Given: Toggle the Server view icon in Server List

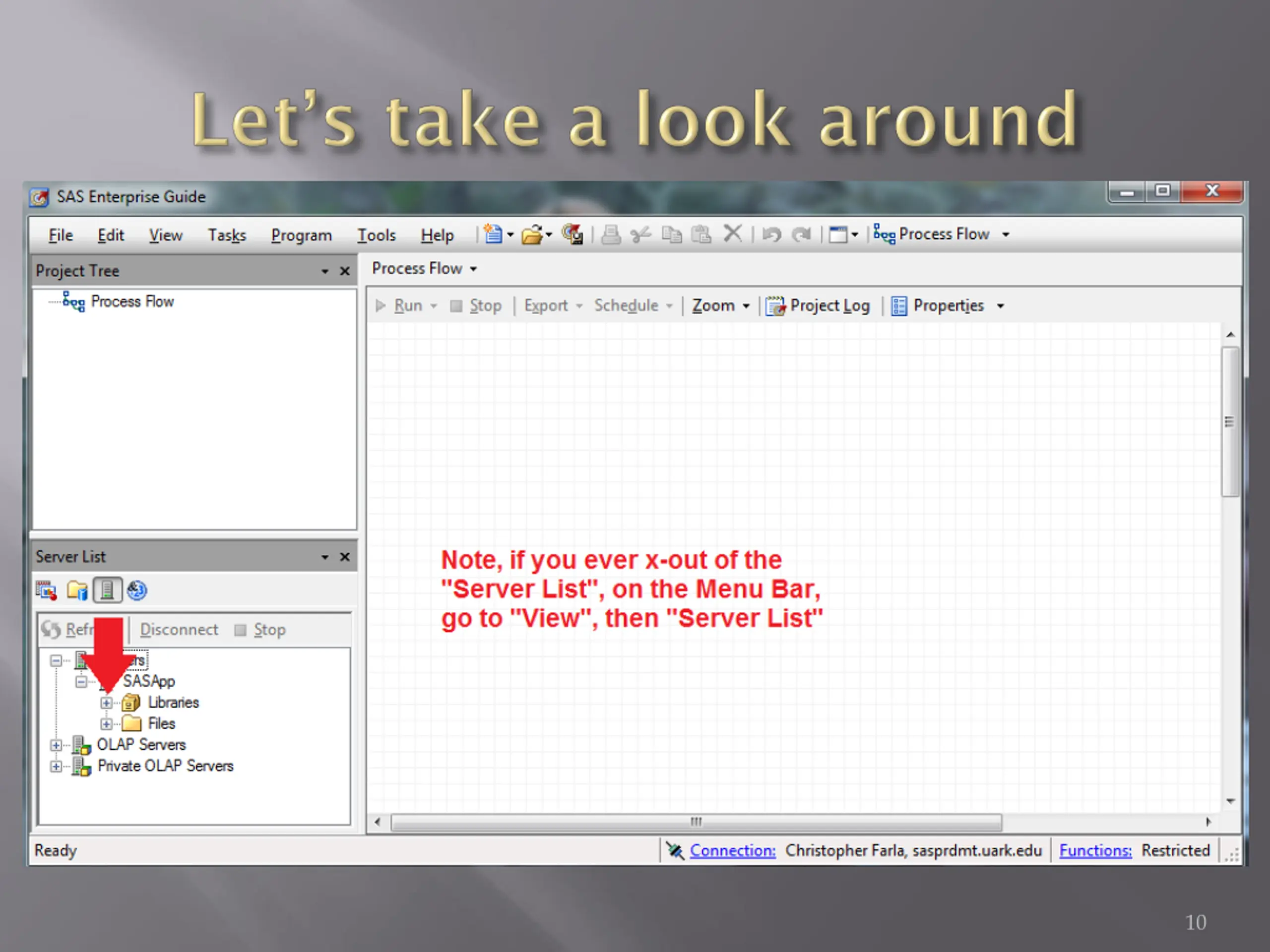Looking at the screenshot, I should point(107,590).
